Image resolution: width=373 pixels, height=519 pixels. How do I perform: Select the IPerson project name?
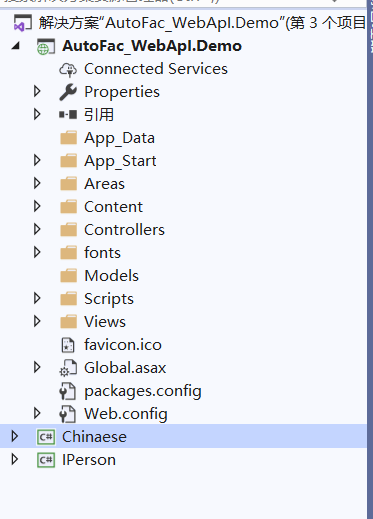click(x=89, y=460)
